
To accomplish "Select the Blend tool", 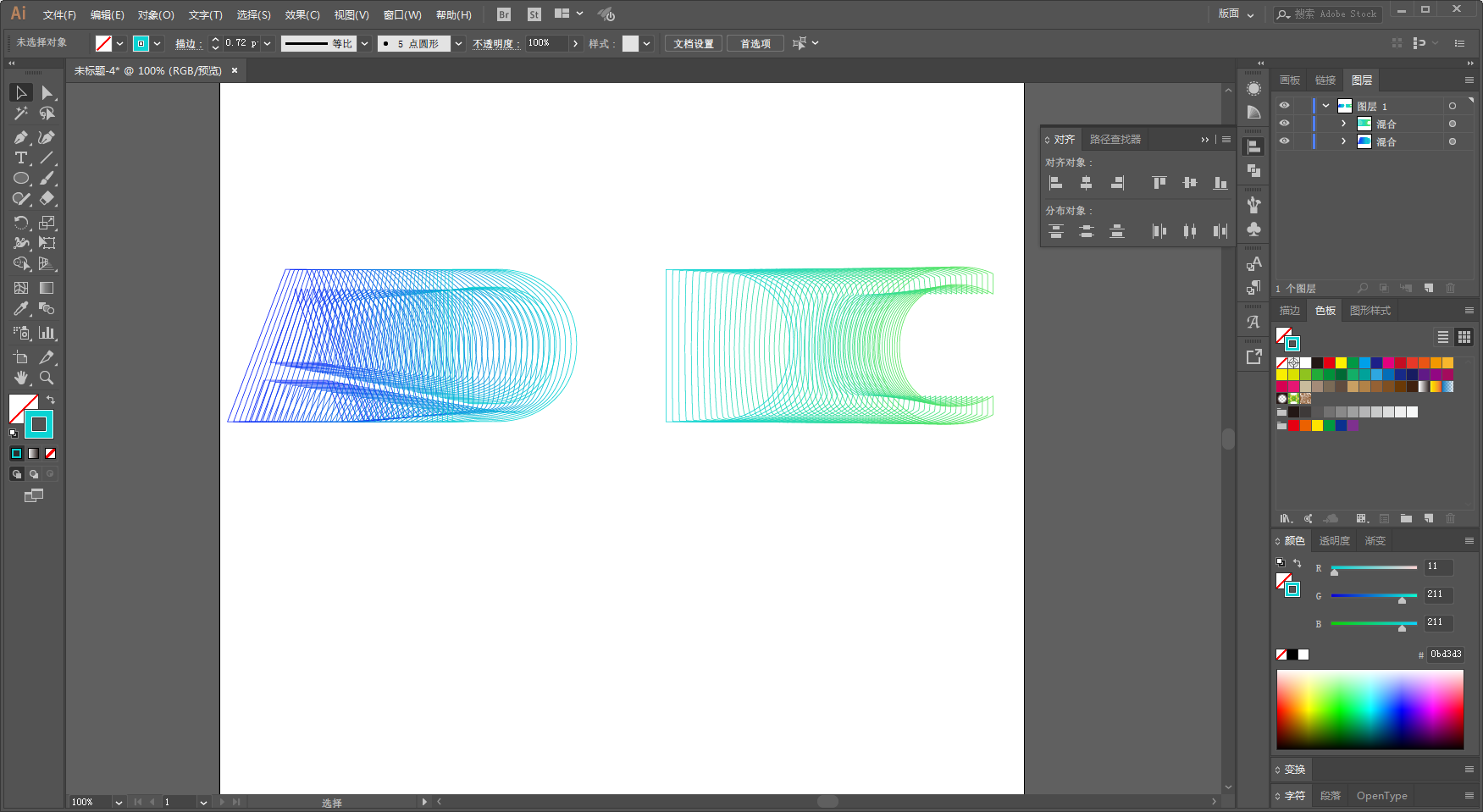I will (x=47, y=309).
